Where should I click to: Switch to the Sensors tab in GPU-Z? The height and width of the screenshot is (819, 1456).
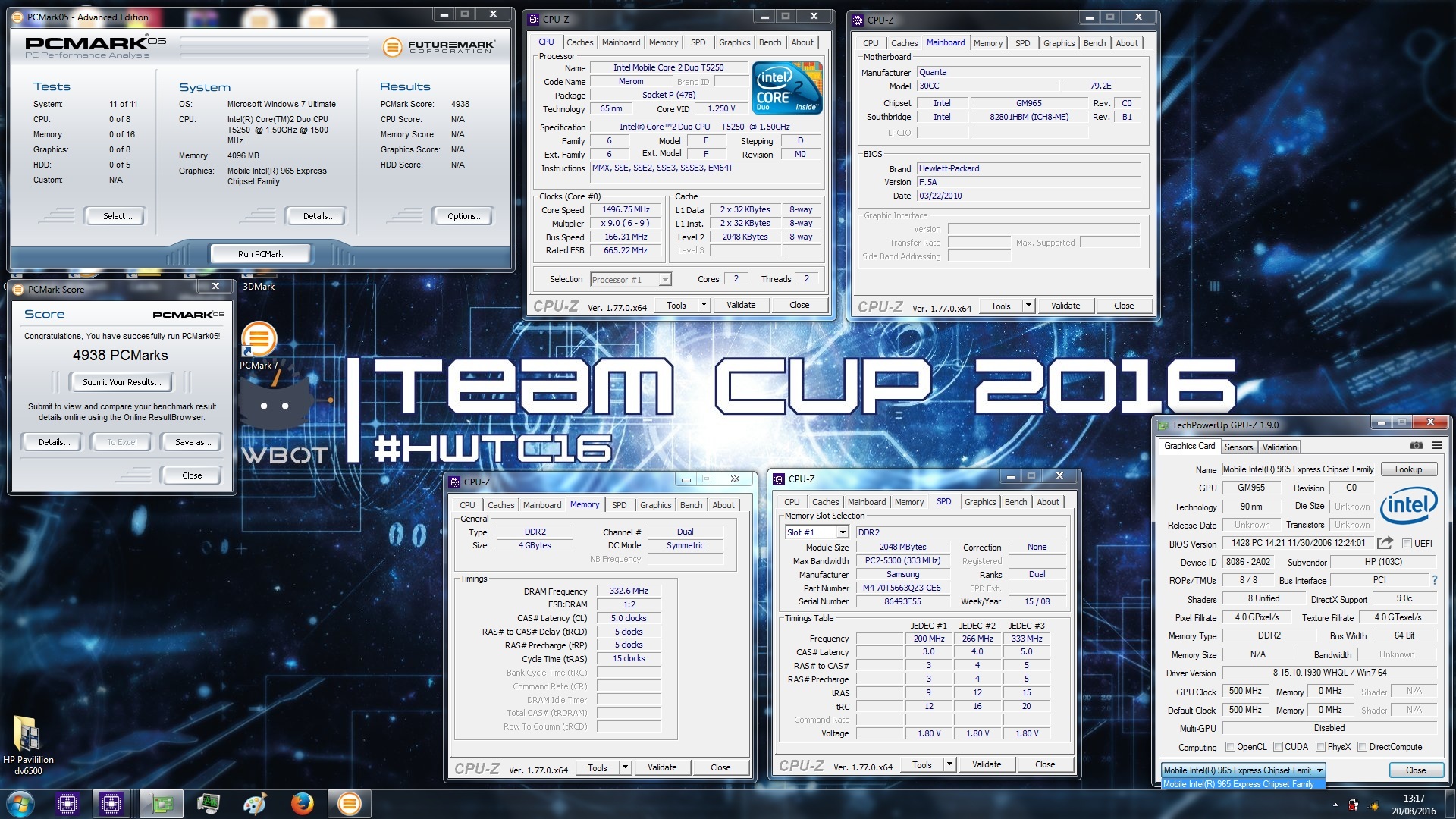(1238, 447)
